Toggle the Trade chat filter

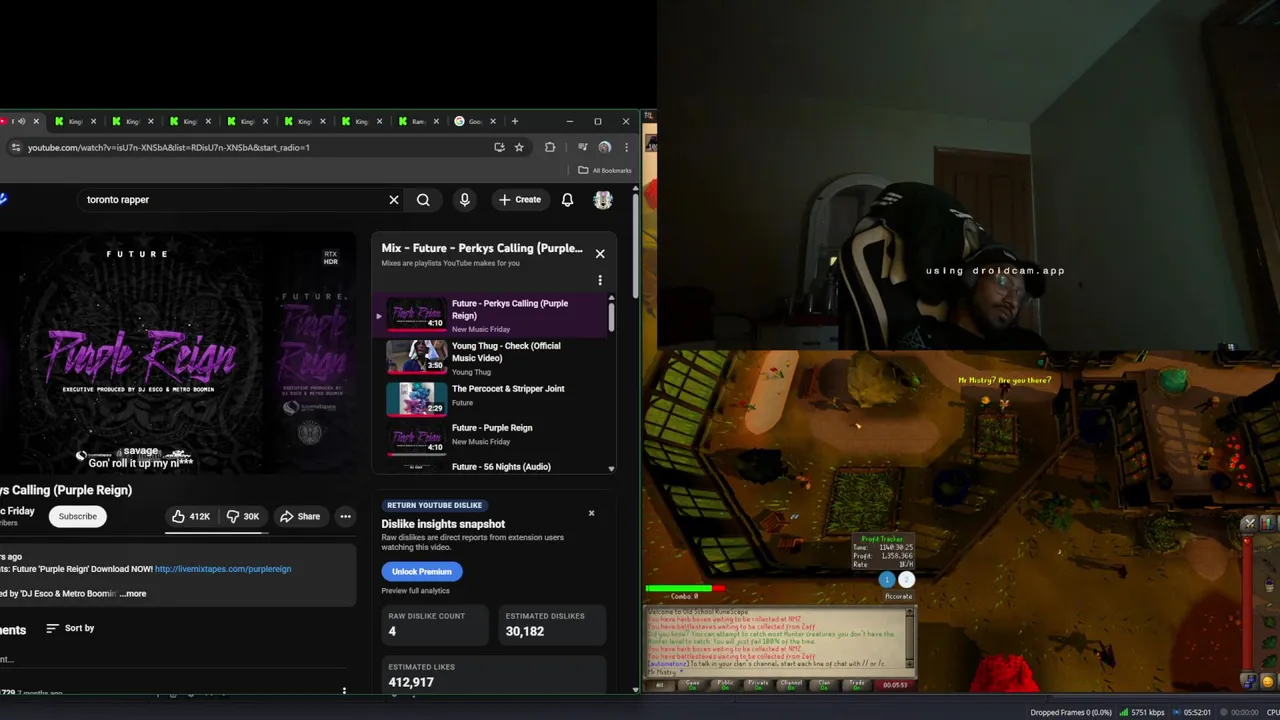pos(857,685)
